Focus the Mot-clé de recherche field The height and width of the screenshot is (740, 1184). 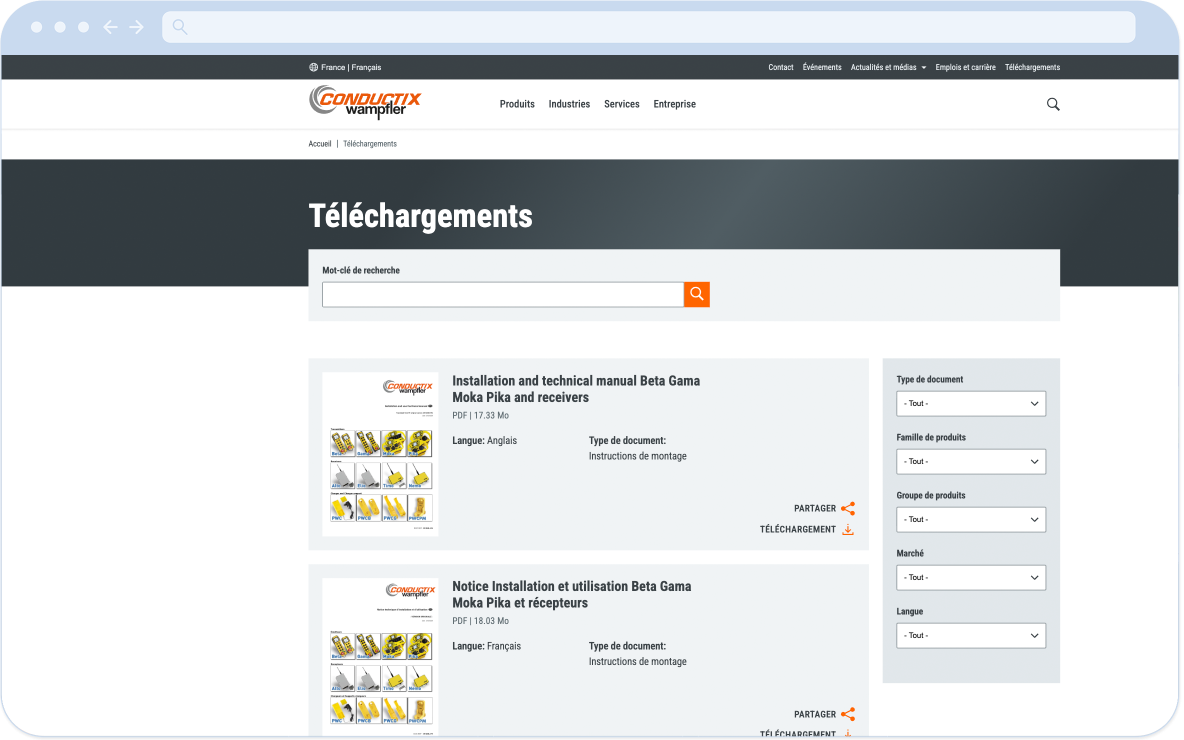pos(503,294)
